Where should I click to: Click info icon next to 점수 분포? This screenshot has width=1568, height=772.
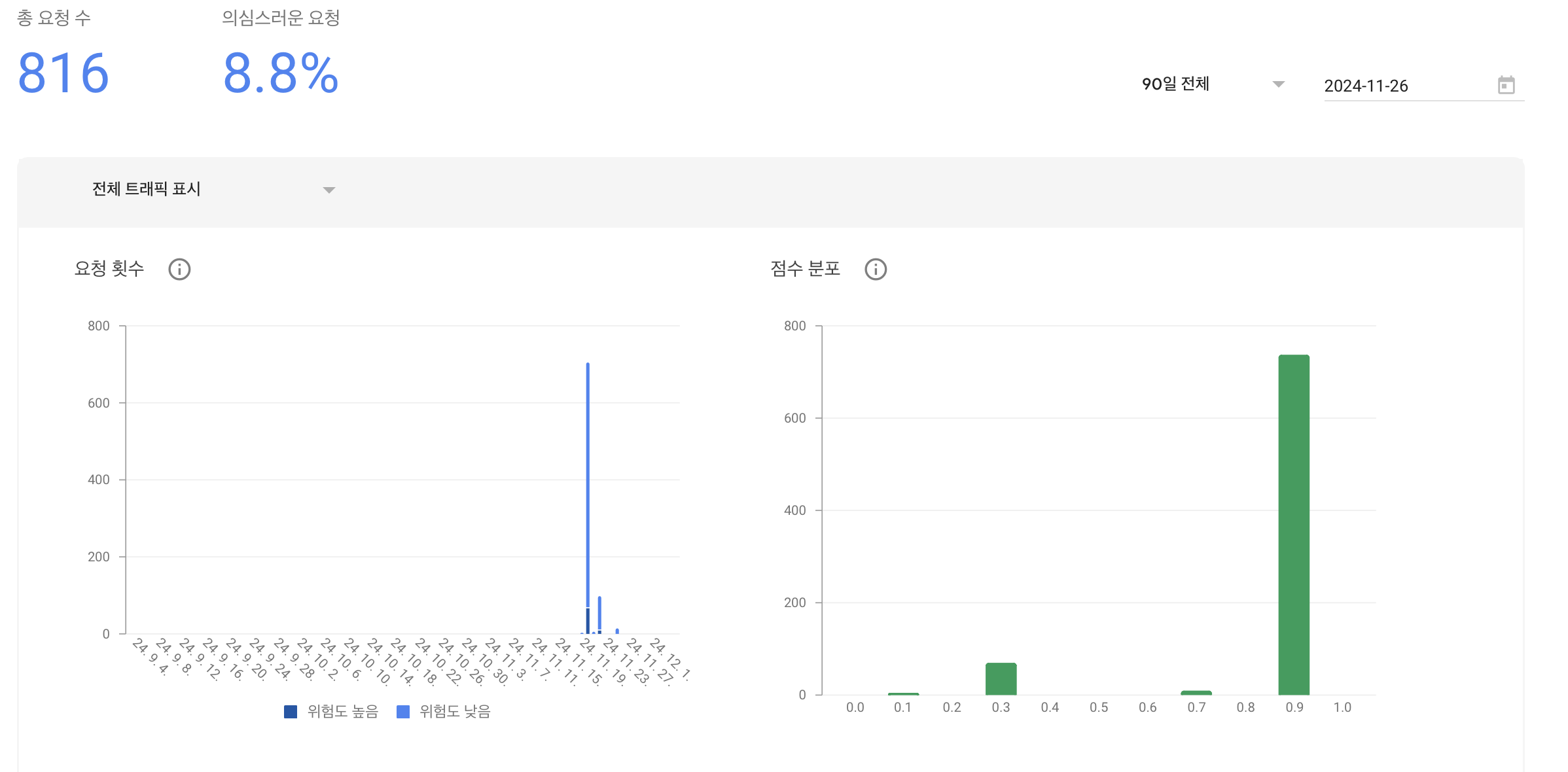(876, 270)
